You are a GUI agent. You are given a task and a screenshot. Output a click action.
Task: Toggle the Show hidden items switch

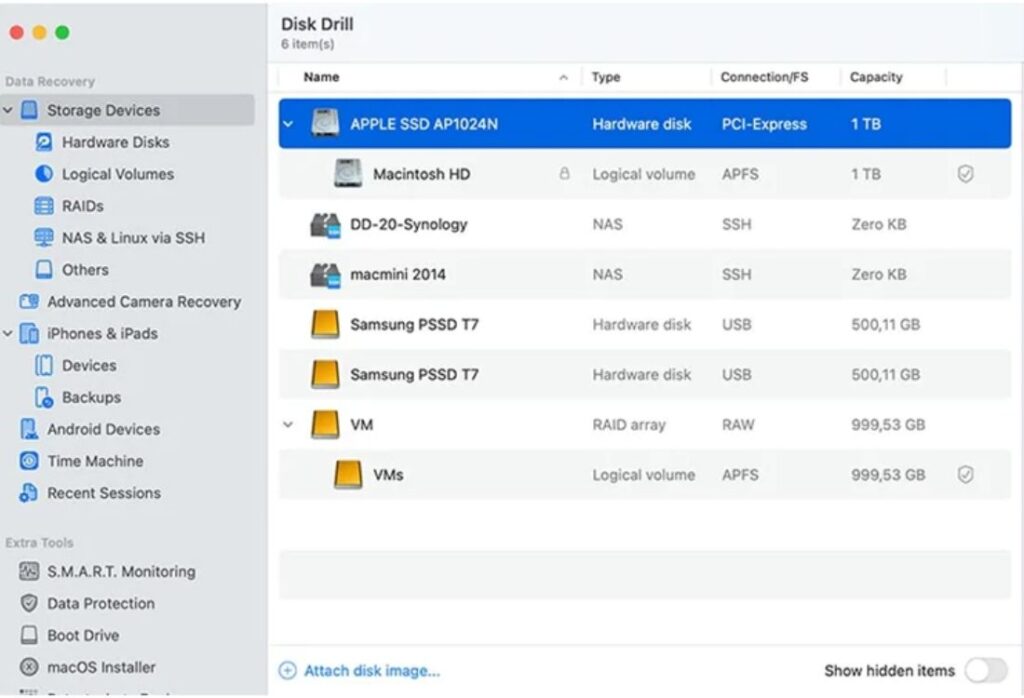pos(984,670)
